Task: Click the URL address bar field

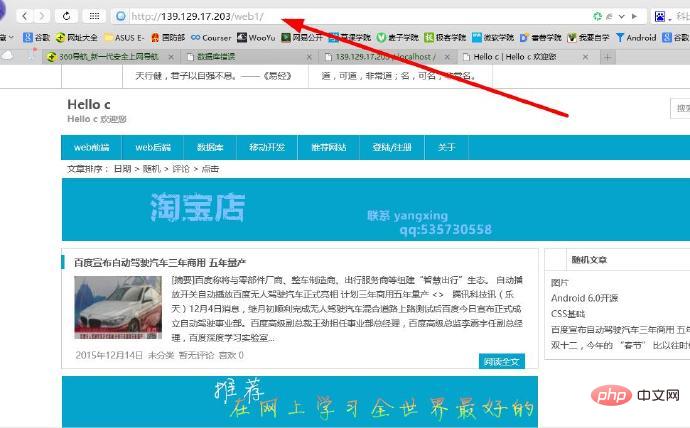Action: 350,16
